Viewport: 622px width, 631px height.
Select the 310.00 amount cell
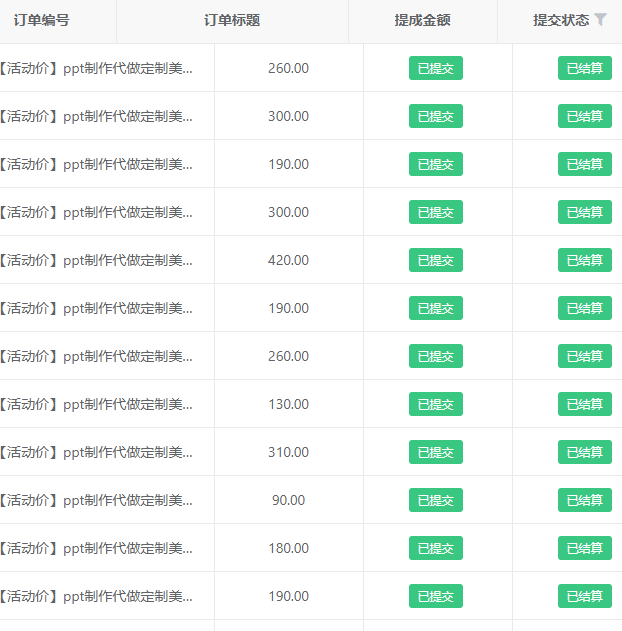(288, 452)
